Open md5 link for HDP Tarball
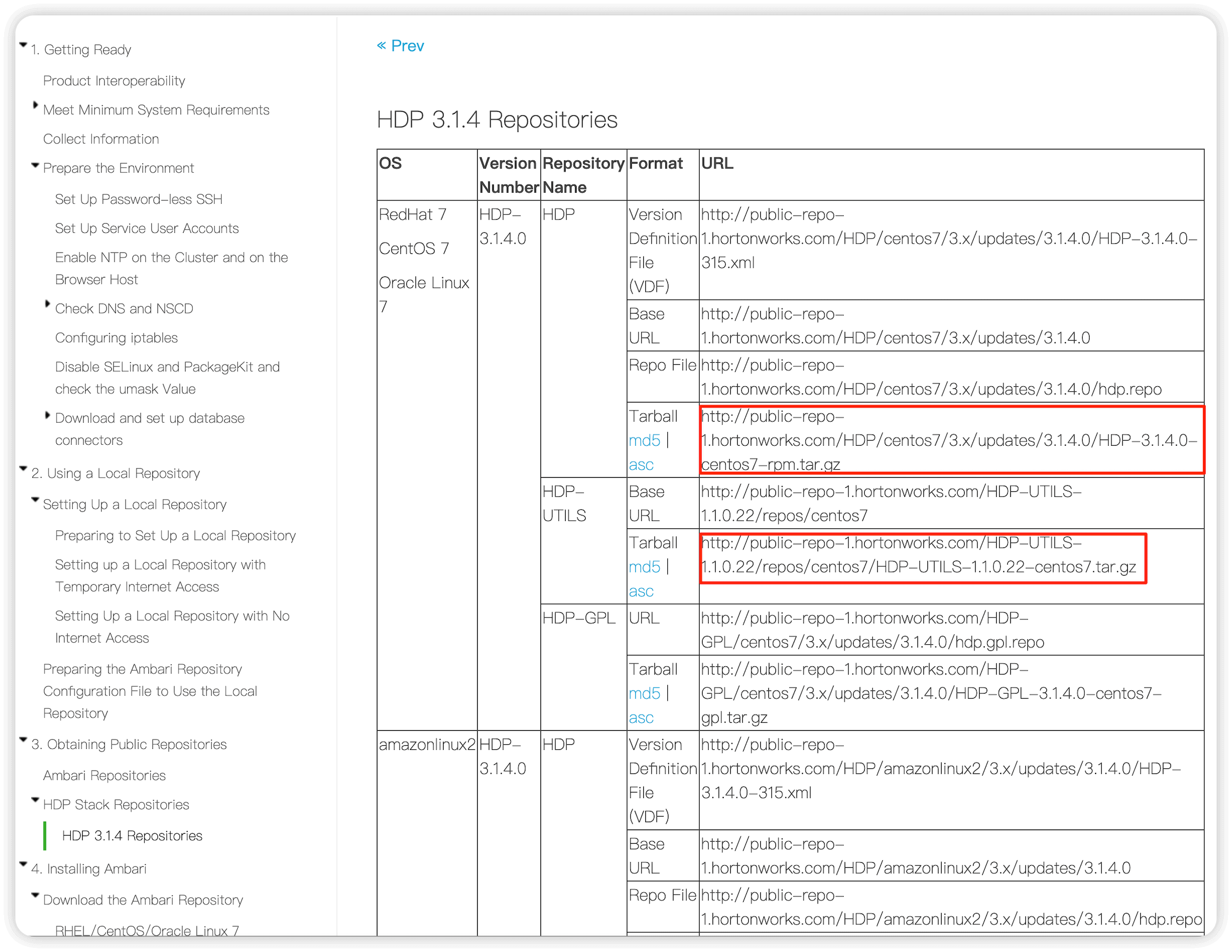 click(644, 441)
